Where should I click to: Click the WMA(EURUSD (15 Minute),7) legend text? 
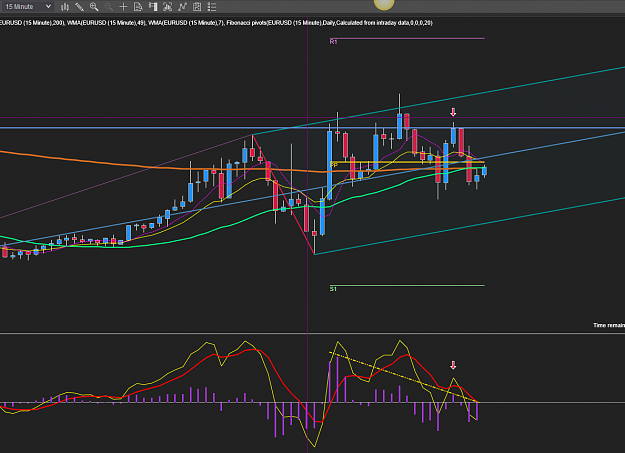click(x=186, y=23)
